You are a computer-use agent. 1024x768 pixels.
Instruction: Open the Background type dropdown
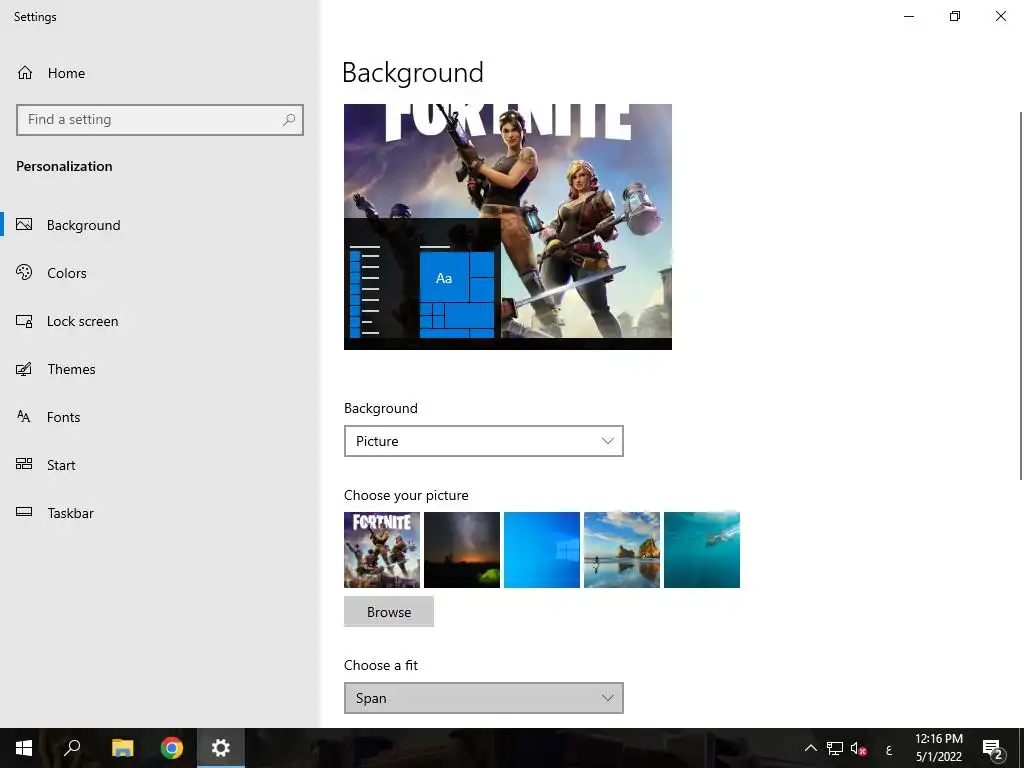[x=483, y=441]
